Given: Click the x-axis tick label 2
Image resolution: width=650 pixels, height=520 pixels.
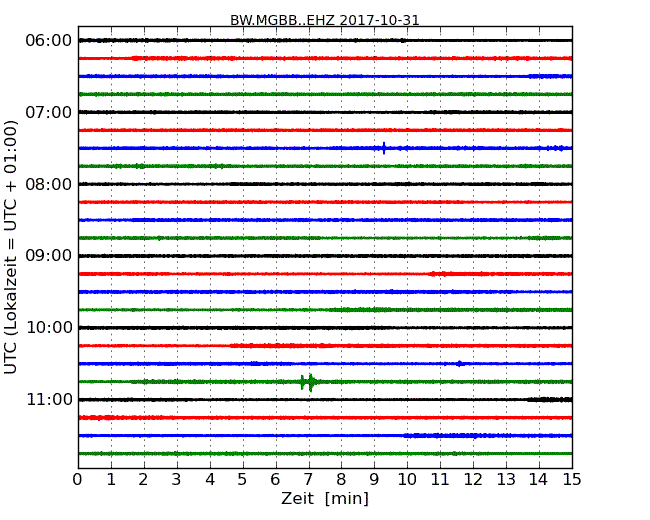Looking at the screenshot, I should point(143,480).
